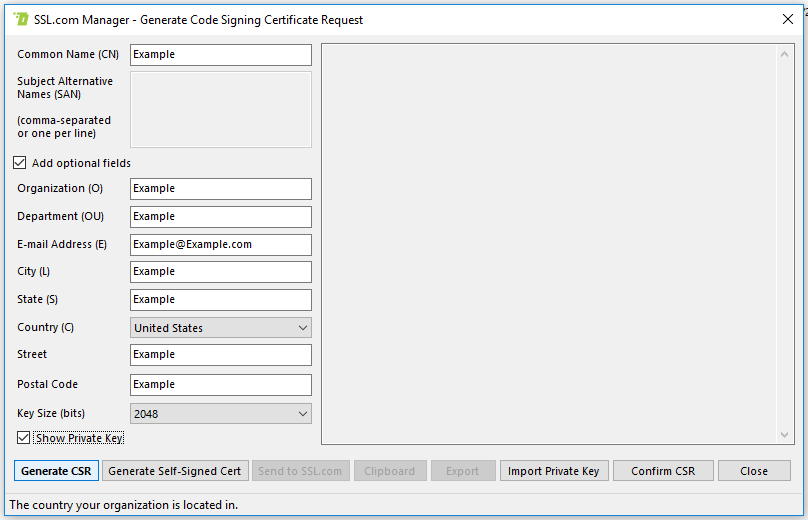Click the Department (OU) text field

tap(221, 217)
